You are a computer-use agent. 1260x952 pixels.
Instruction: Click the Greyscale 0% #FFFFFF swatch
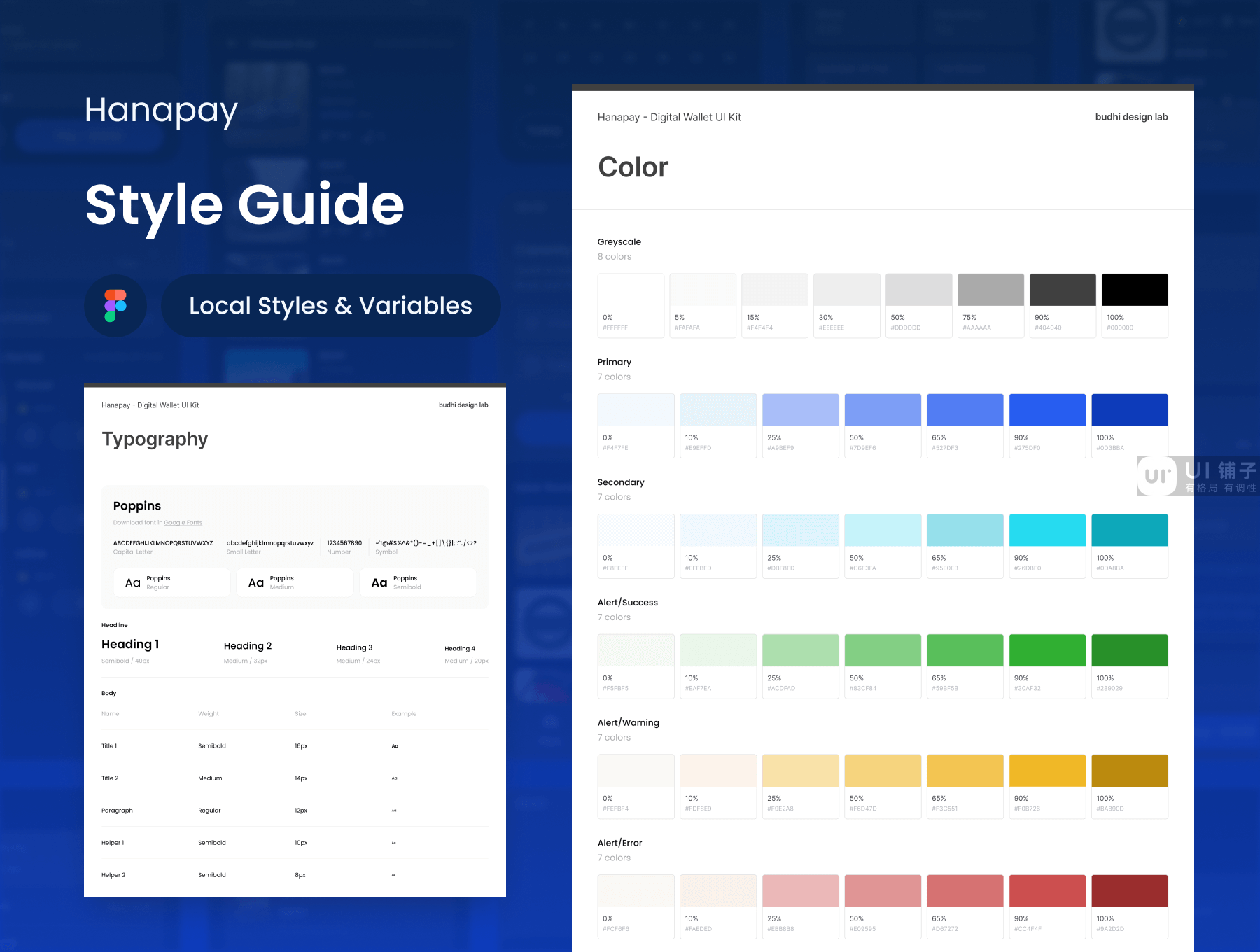[631, 306]
